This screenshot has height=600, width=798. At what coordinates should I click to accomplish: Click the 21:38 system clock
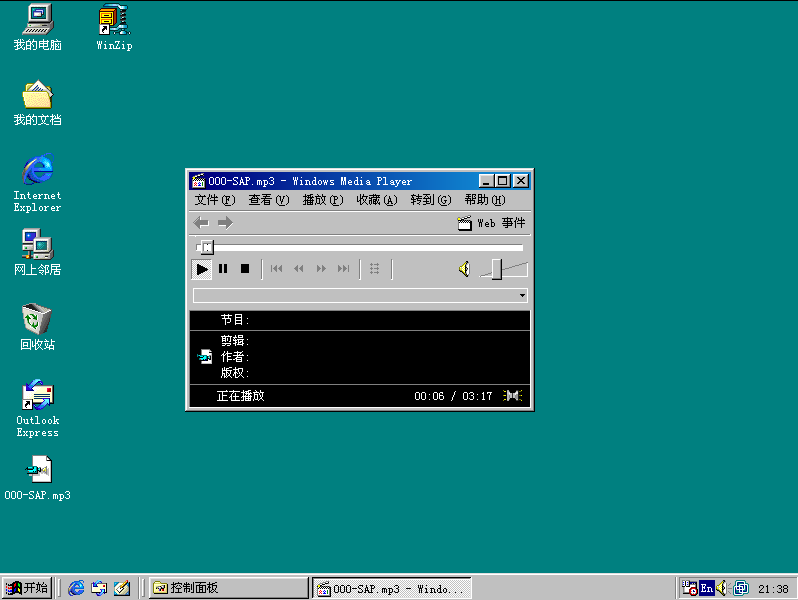[773, 589]
